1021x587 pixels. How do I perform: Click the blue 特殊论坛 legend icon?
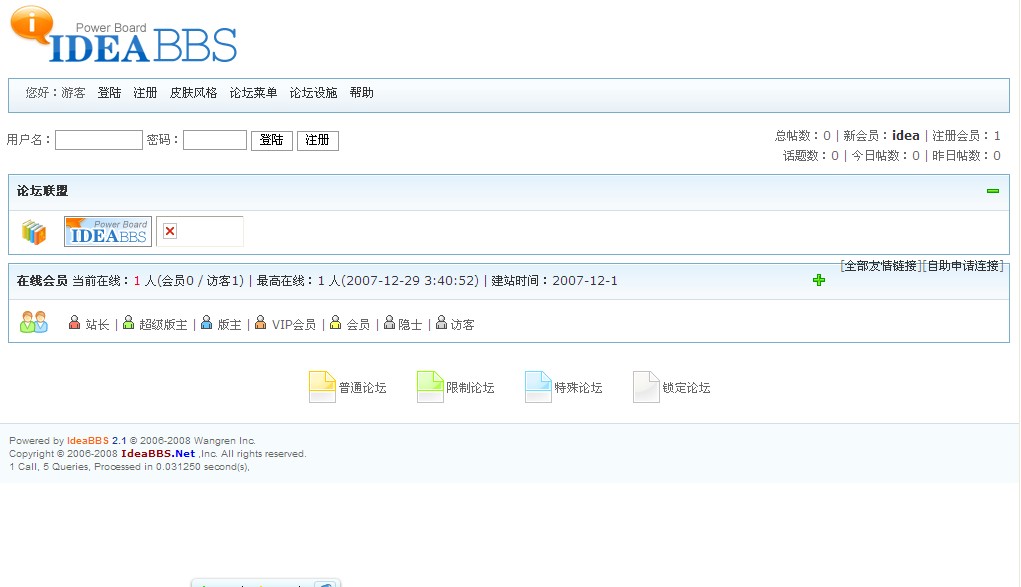538,387
